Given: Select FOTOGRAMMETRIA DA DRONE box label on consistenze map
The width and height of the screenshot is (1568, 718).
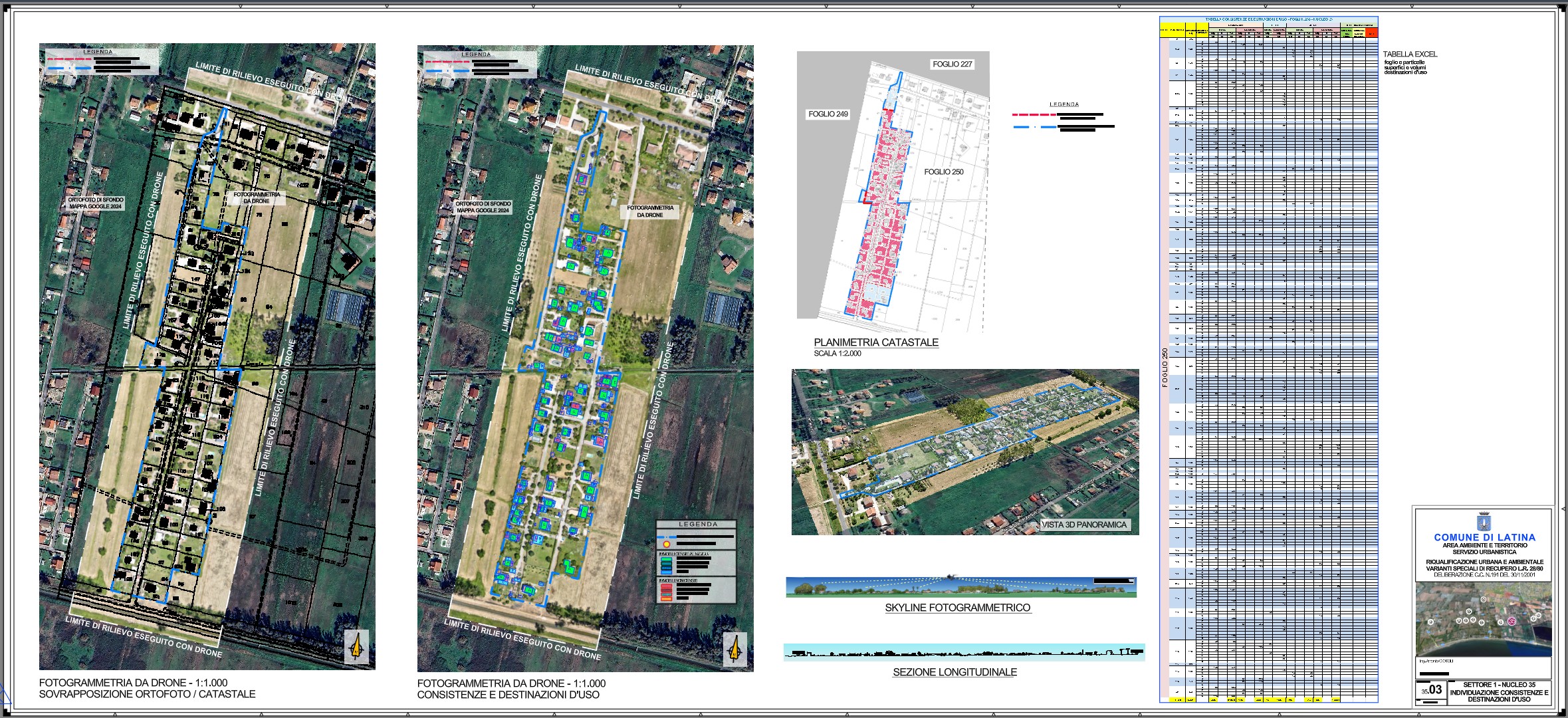Looking at the screenshot, I should 650,211.
